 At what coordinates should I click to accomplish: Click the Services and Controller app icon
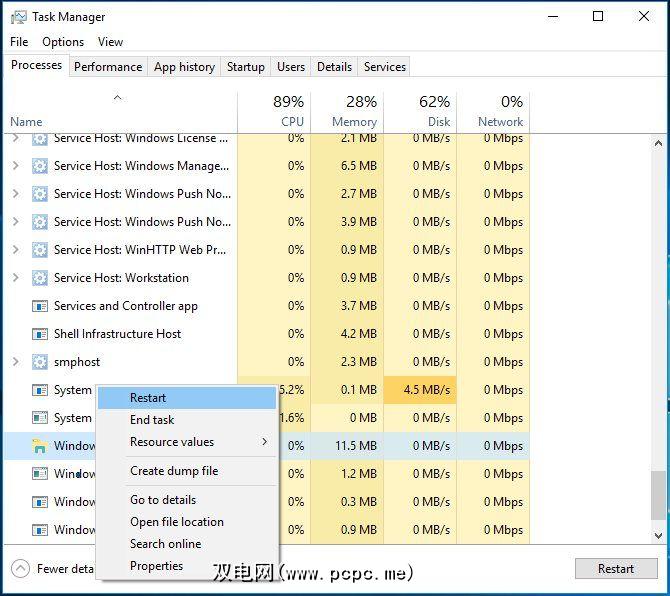click(40, 306)
